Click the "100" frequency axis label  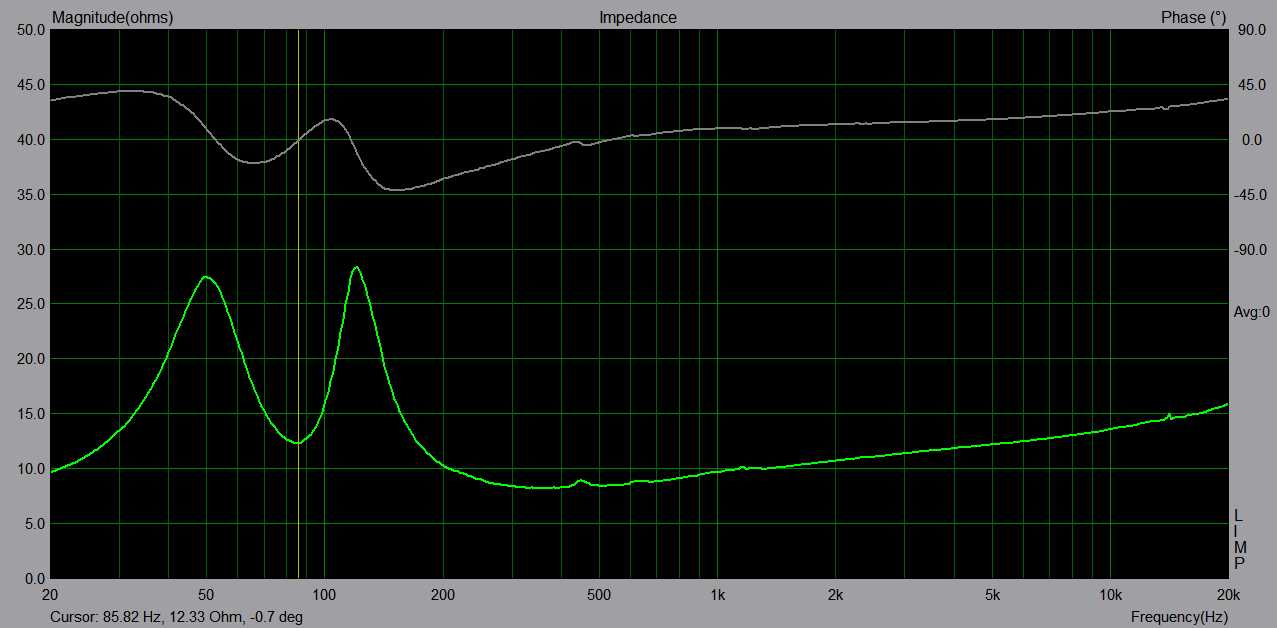pos(324,594)
